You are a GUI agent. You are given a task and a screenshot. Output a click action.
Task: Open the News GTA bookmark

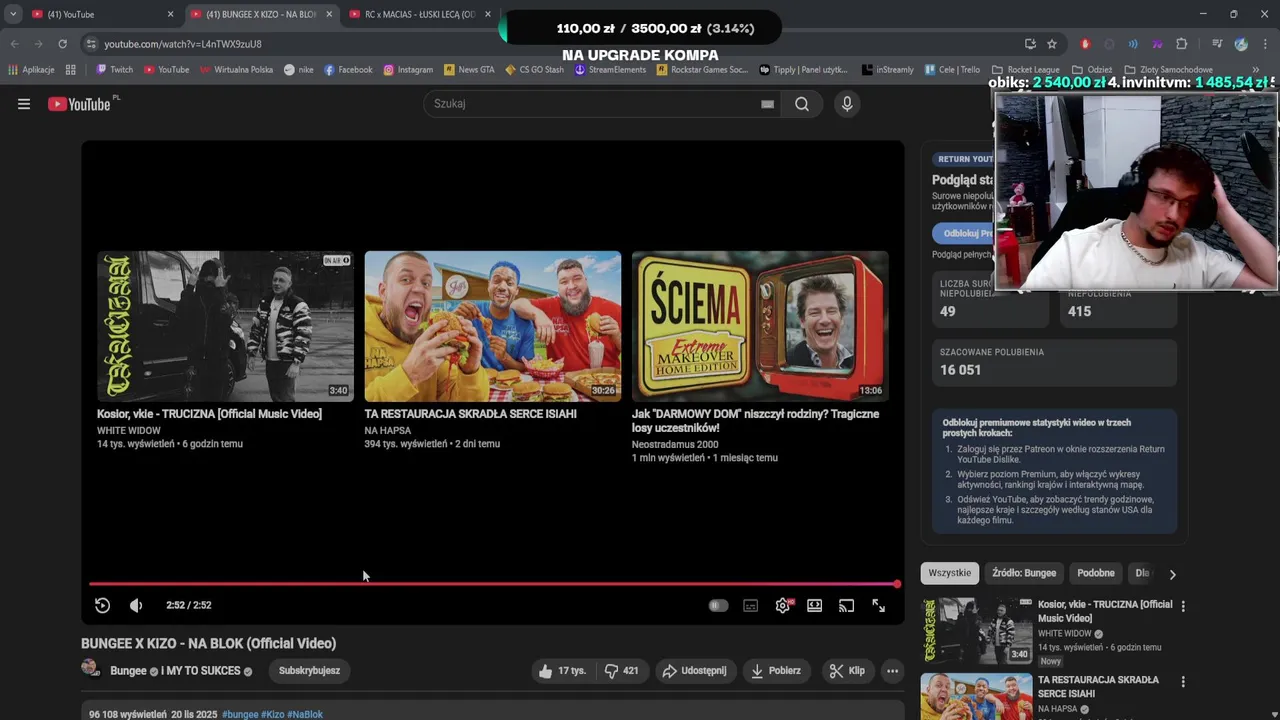click(x=469, y=70)
